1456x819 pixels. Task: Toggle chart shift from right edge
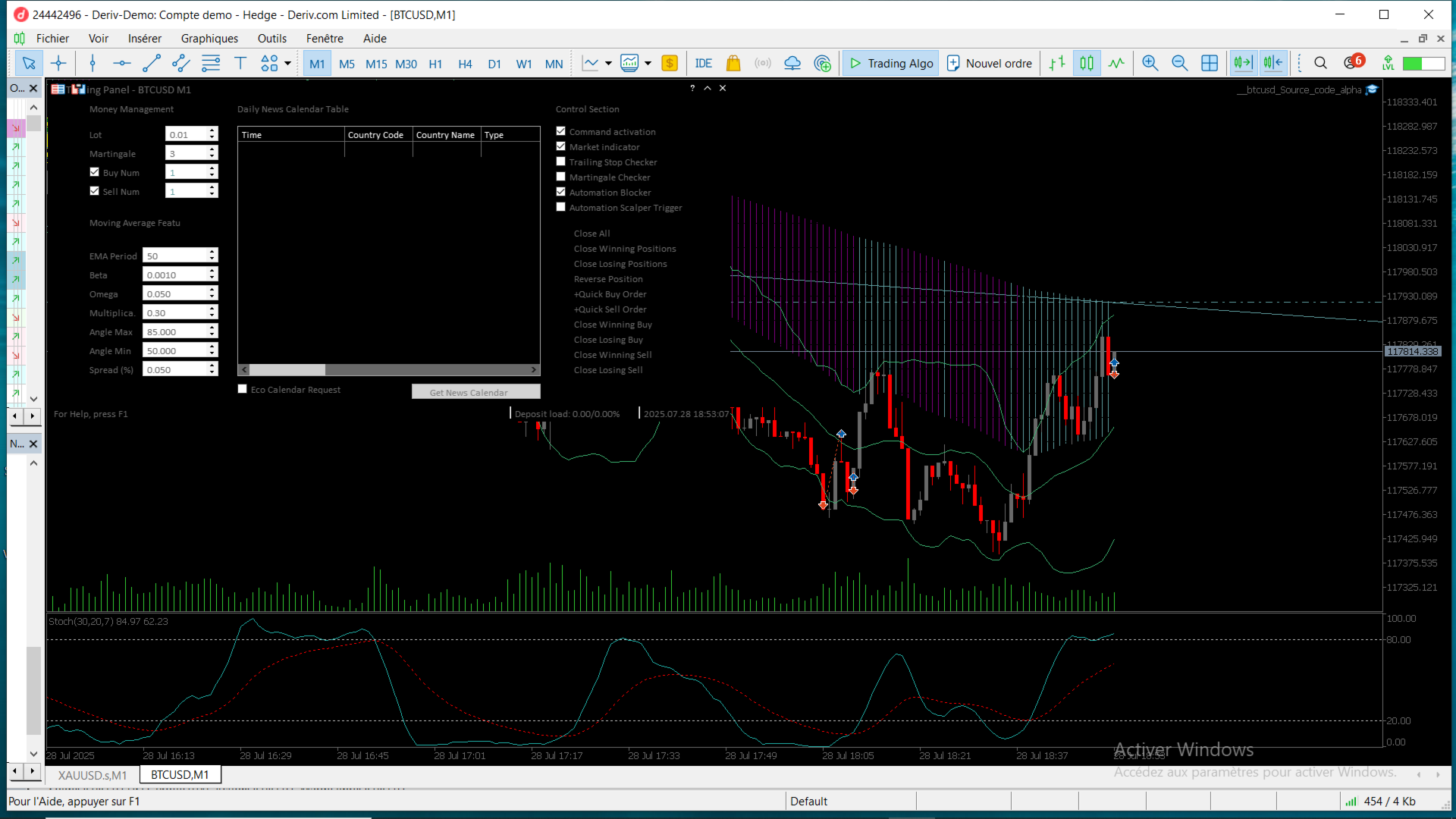pyautogui.click(x=1273, y=64)
